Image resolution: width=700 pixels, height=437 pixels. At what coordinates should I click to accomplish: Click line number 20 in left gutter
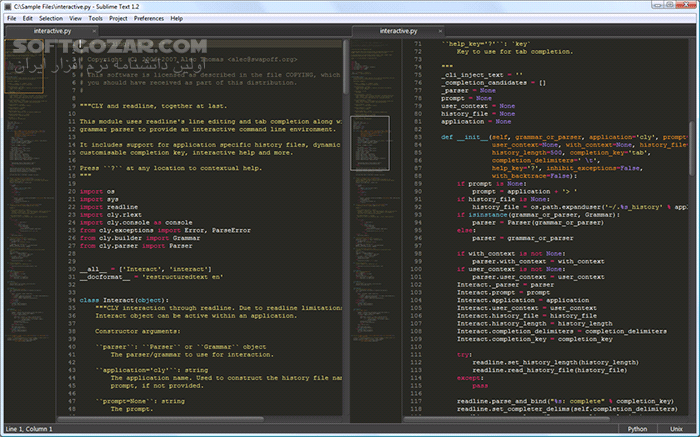pos(72,191)
